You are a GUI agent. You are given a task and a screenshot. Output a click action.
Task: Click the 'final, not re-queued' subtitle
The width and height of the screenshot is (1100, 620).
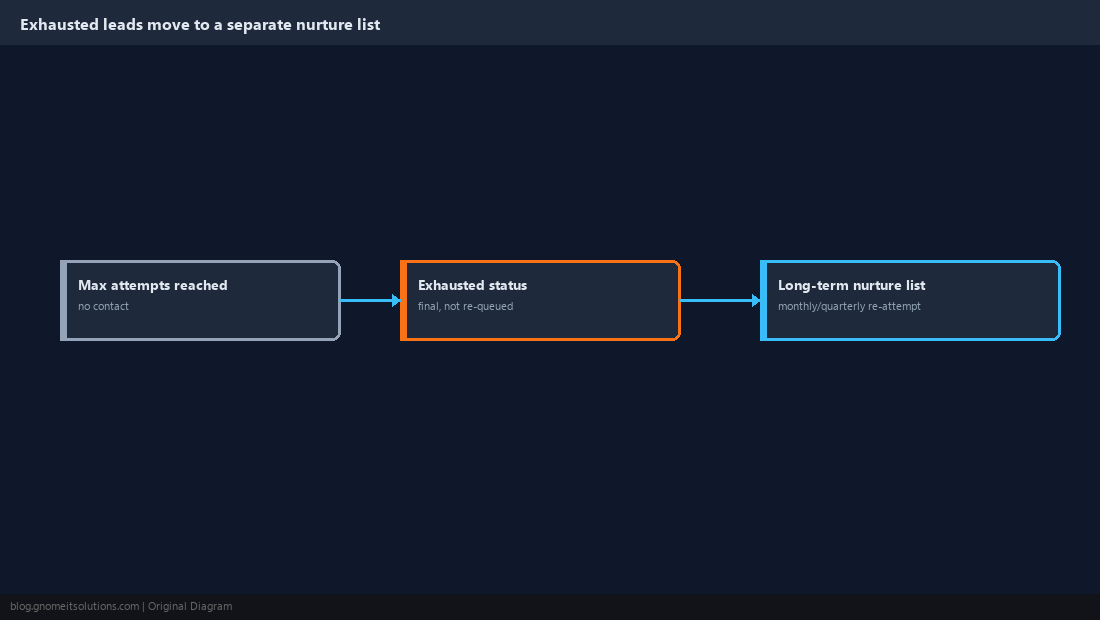[465, 306]
